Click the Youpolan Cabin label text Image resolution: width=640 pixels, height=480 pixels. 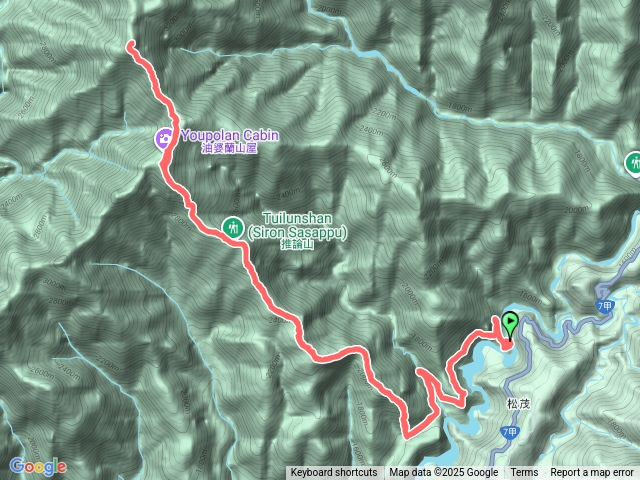[x=230, y=135]
